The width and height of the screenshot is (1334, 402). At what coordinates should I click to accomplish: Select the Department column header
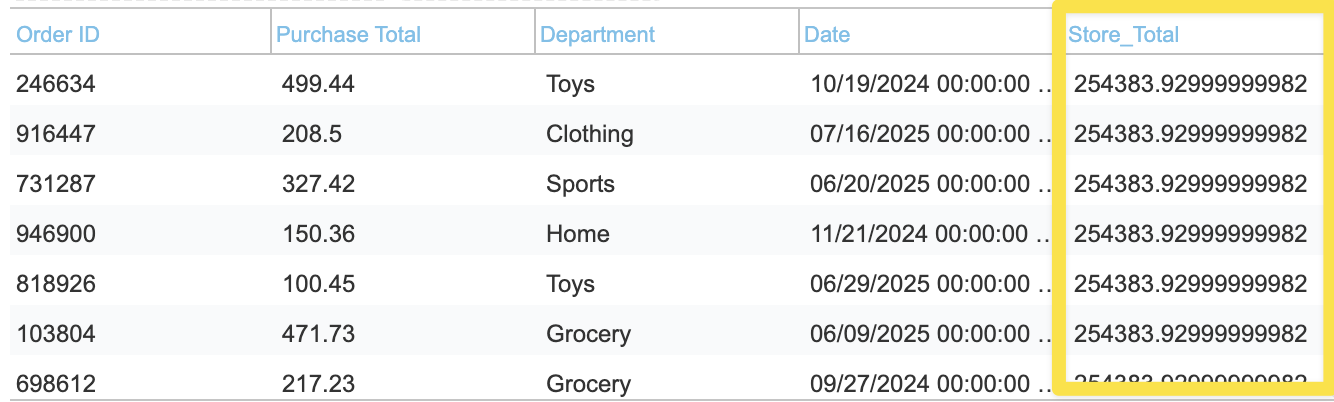tap(597, 34)
